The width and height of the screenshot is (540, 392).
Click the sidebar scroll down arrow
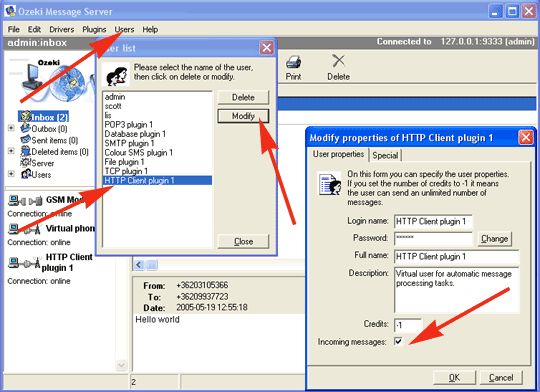pos(121,365)
